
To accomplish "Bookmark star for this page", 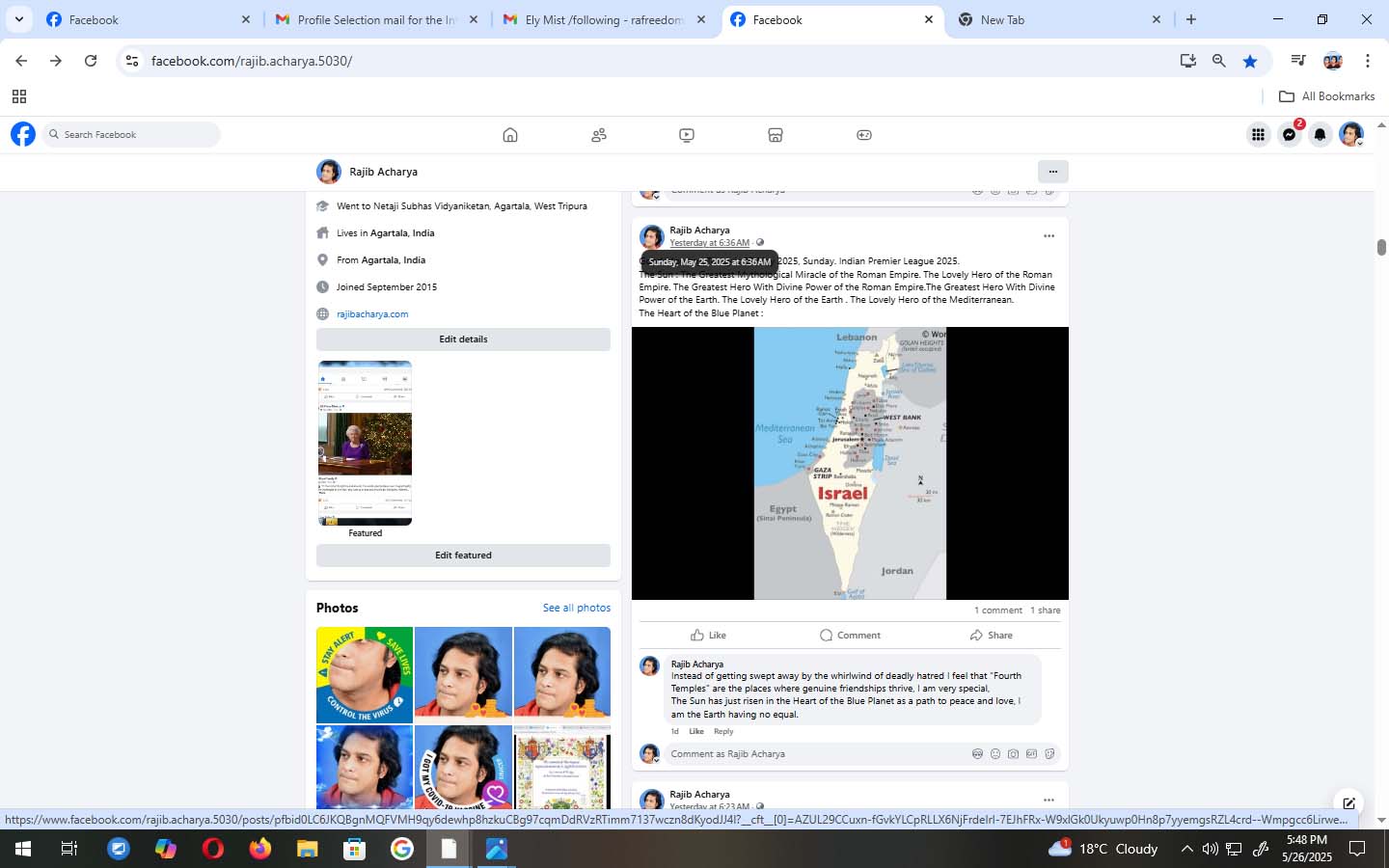I will coord(1250,61).
